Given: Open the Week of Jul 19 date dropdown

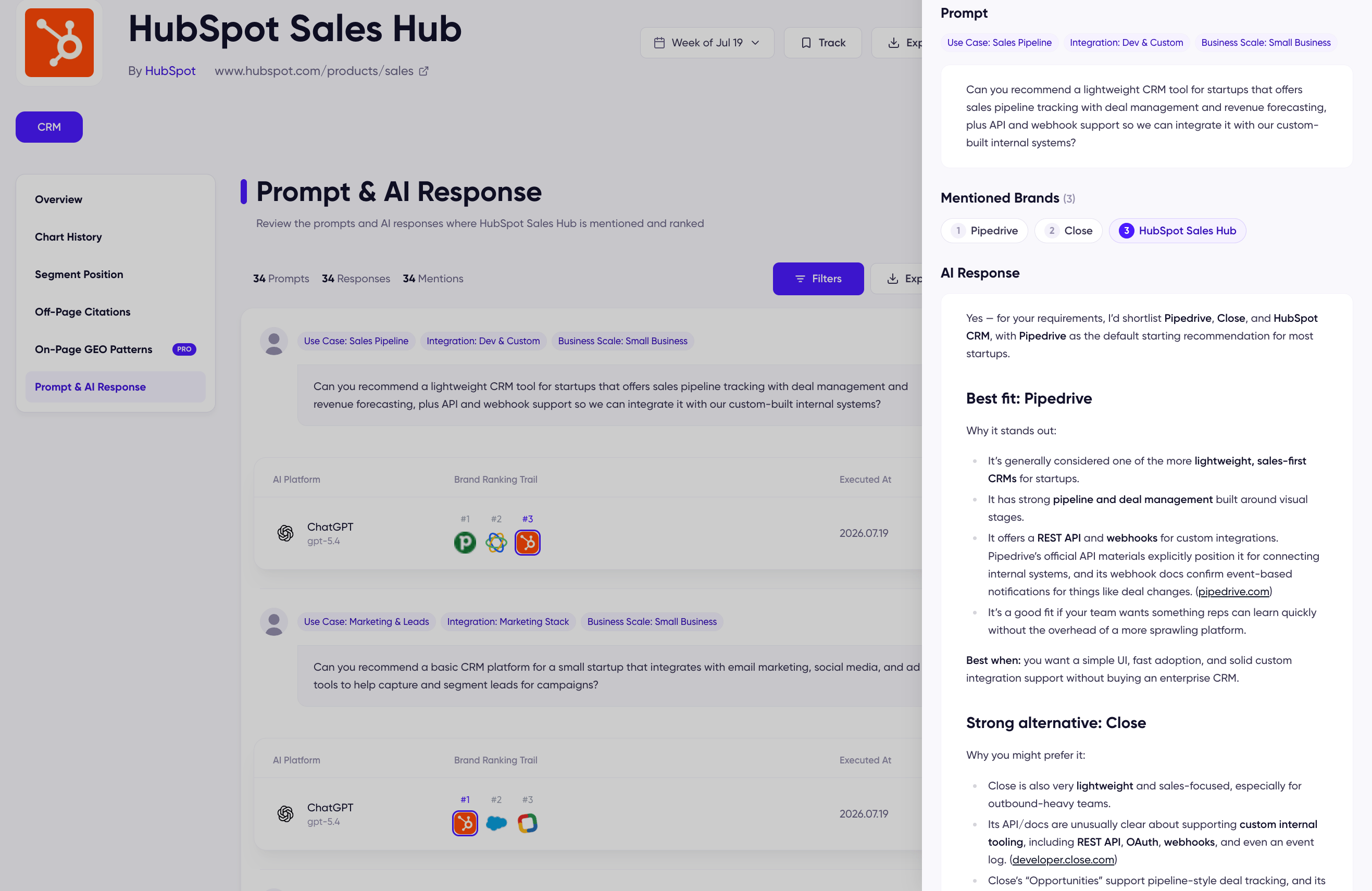Looking at the screenshot, I should [707, 43].
